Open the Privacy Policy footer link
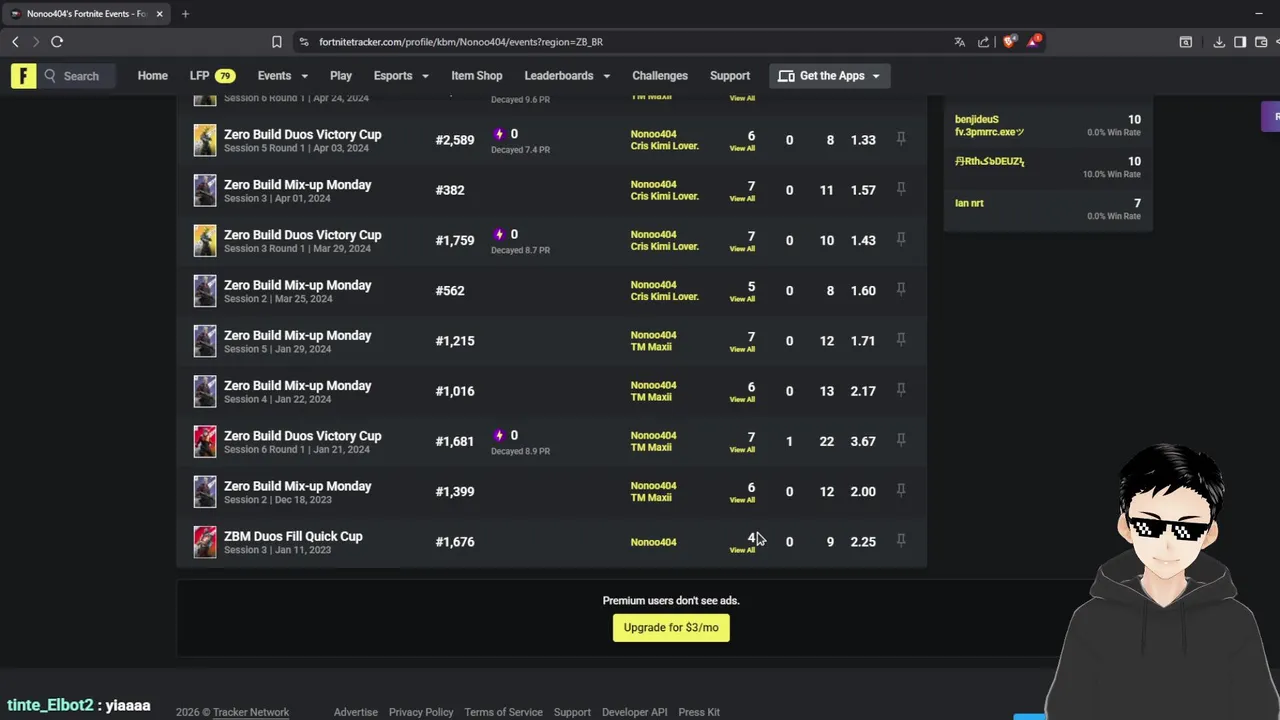The image size is (1280, 720). click(421, 712)
